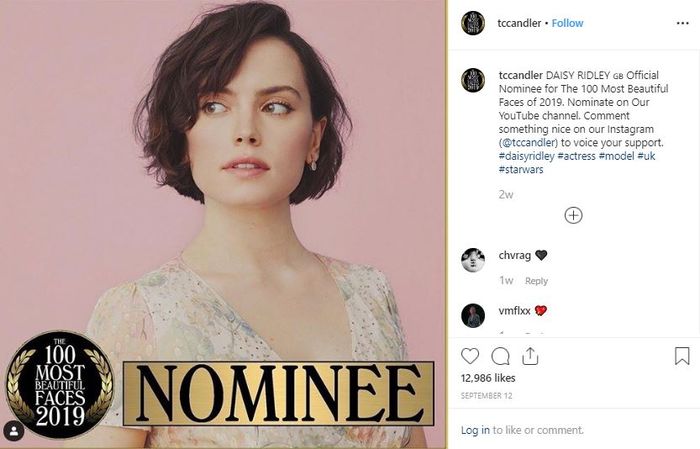Click the September 12 post date
Image resolution: width=700 pixels, height=449 pixels.
pyautogui.click(x=485, y=396)
